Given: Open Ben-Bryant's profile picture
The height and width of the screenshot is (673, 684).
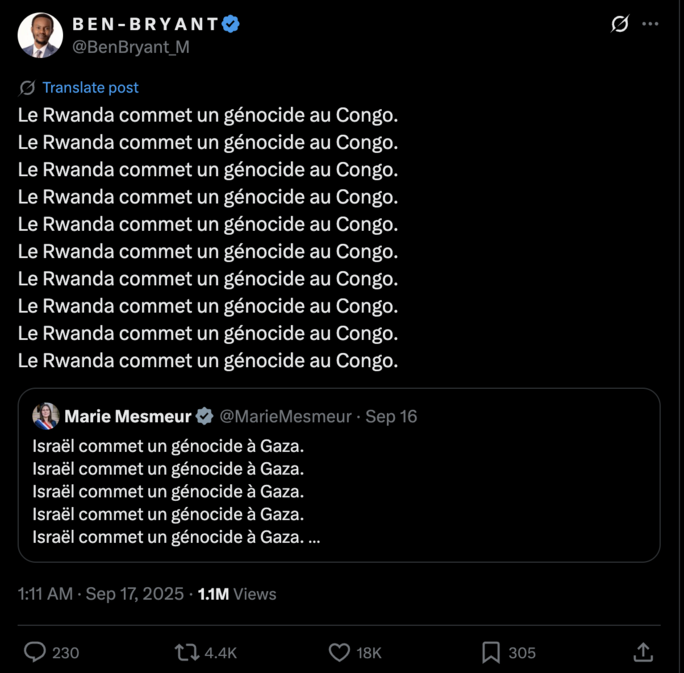Looking at the screenshot, I should point(40,36).
